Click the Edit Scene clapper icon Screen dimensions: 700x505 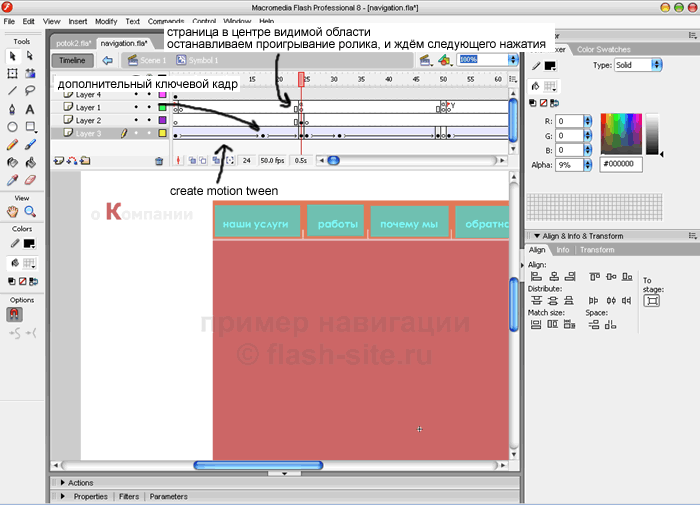tap(425, 60)
